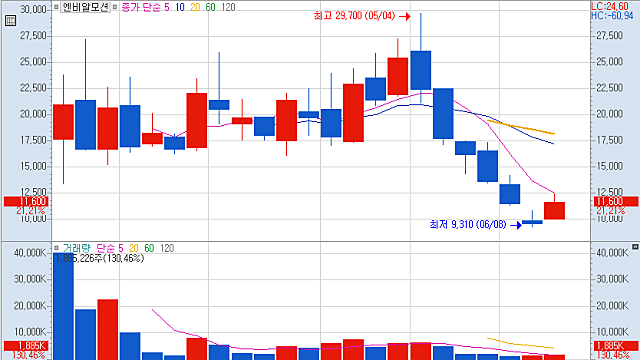Select the volume 60-day average label
This screenshot has width=640, height=360.
click(x=149, y=248)
